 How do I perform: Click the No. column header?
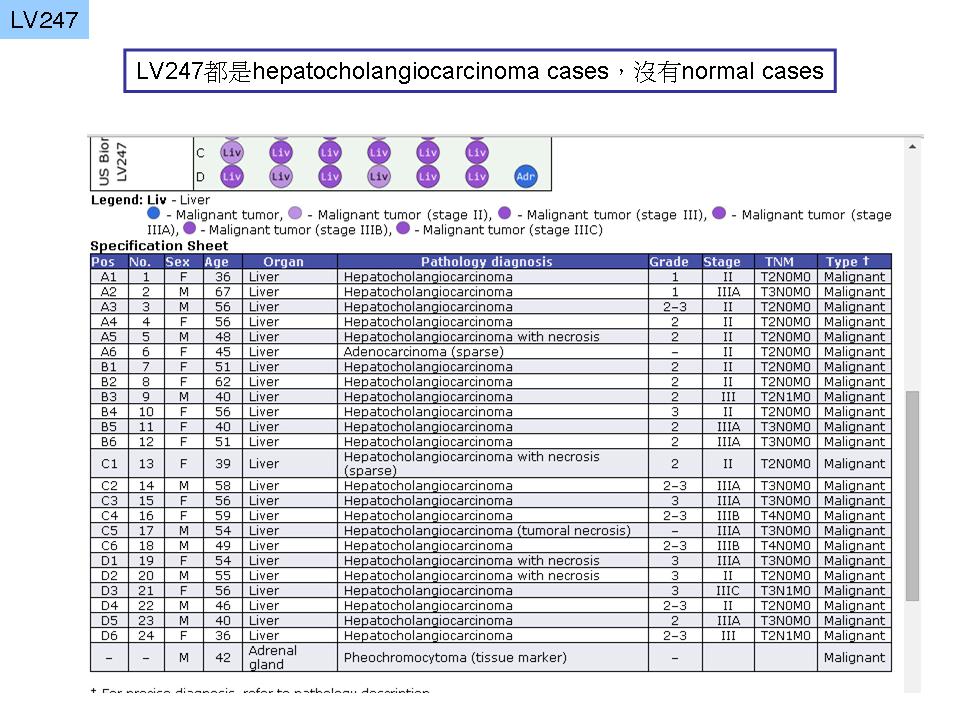[x=146, y=261]
